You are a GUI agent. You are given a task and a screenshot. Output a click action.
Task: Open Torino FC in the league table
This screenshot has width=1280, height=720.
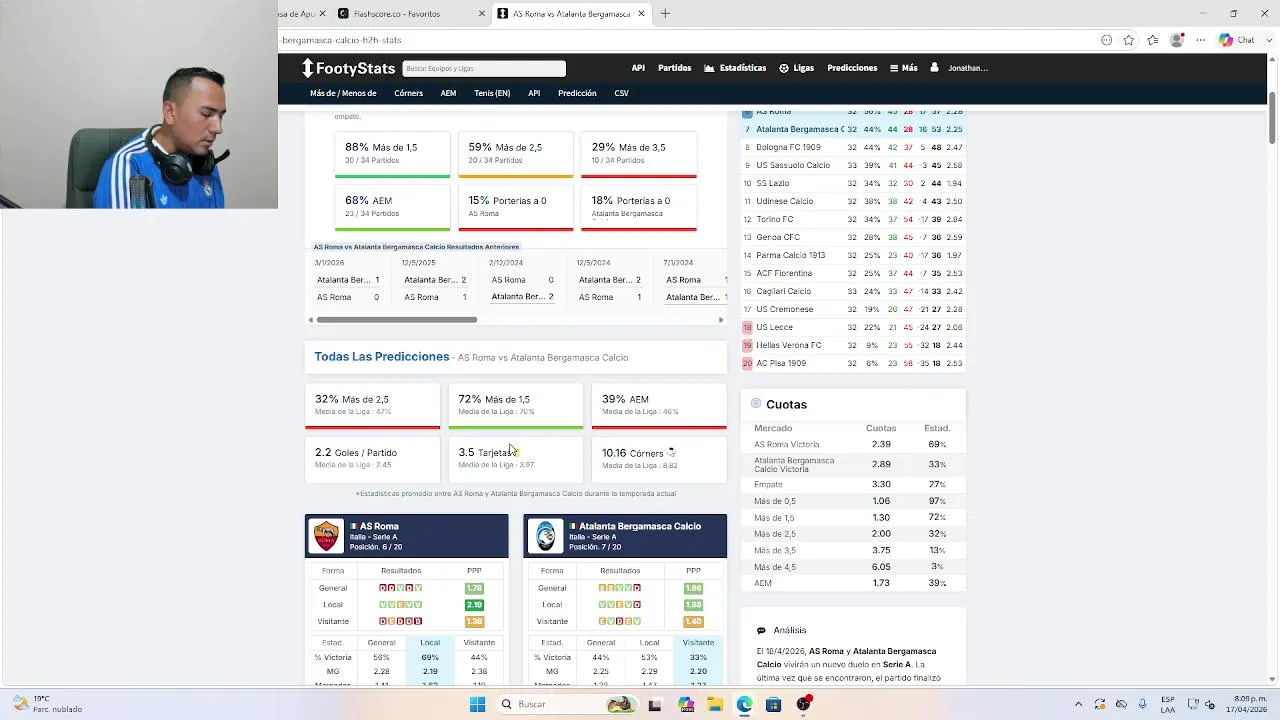775,219
